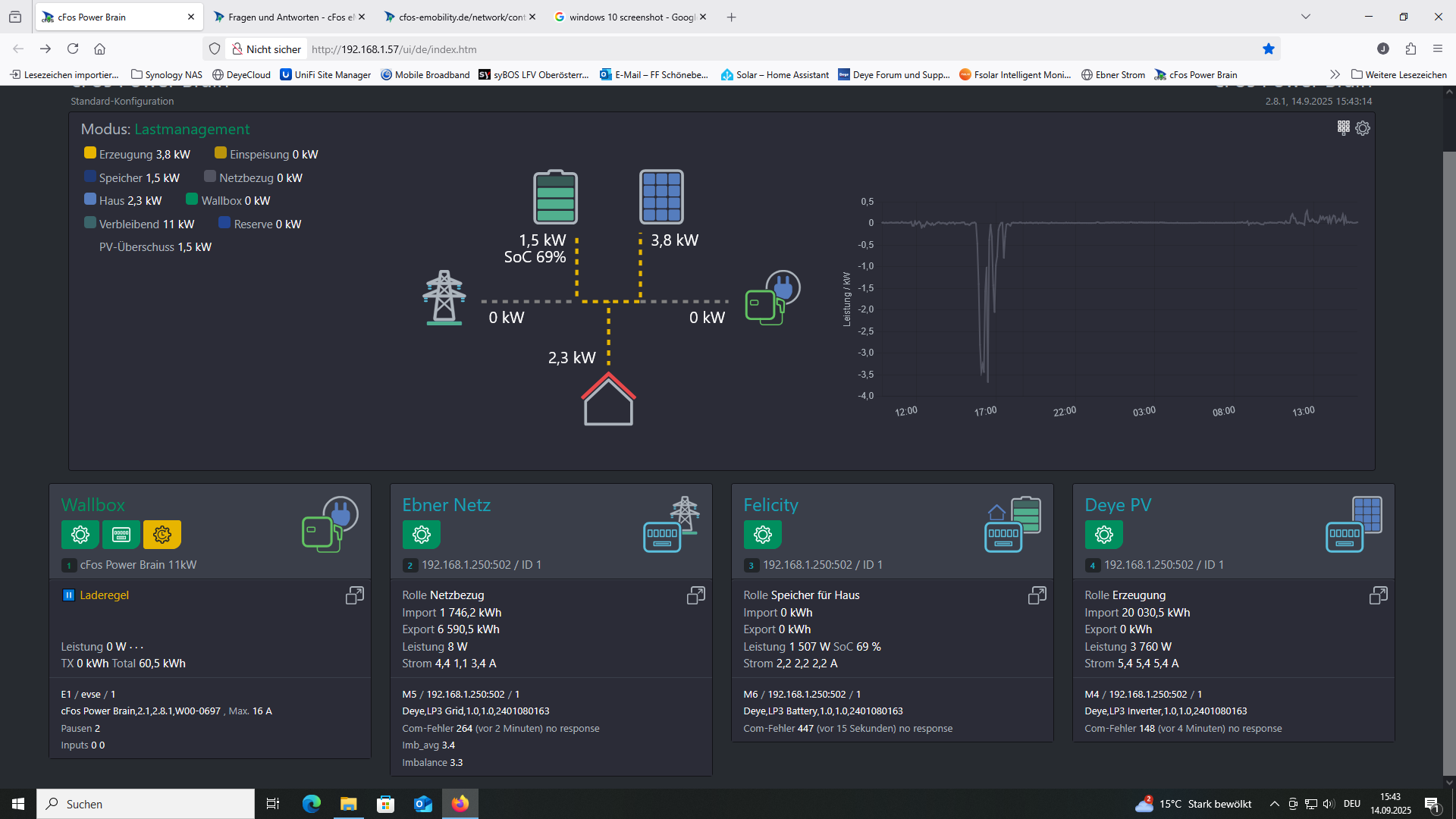
Task: Click the Ebner Netz grid meter image
Action: tap(671, 524)
